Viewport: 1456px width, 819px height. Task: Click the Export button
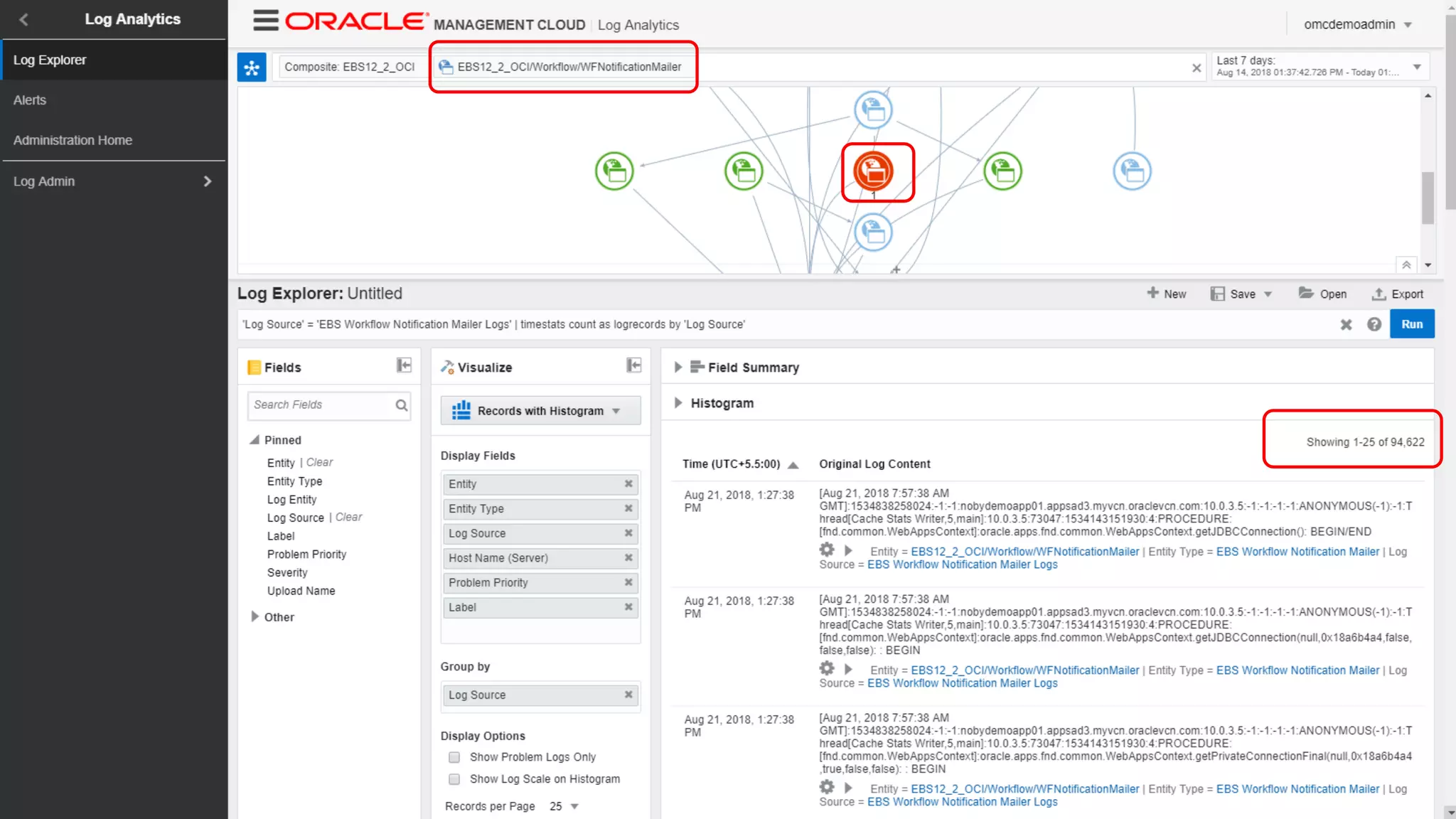1398,294
